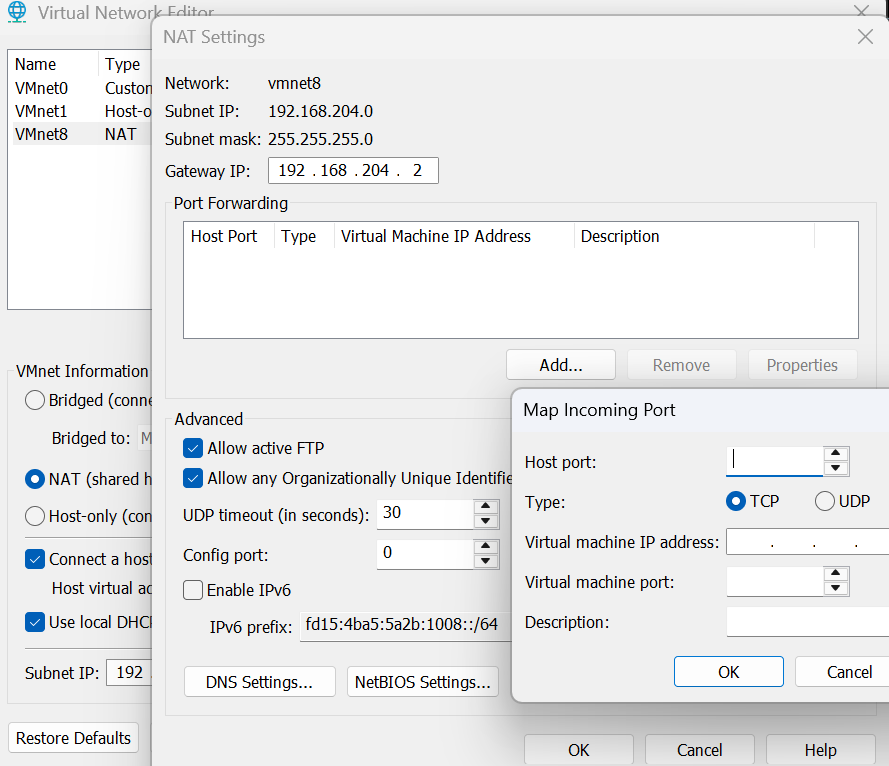The height and width of the screenshot is (766, 889).
Task: Disable the Allow active FTP option
Action: [193, 448]
